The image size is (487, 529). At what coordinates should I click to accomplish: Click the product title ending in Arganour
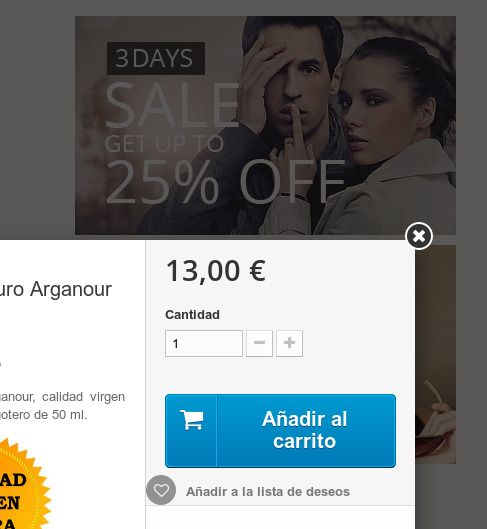(56, 289)
